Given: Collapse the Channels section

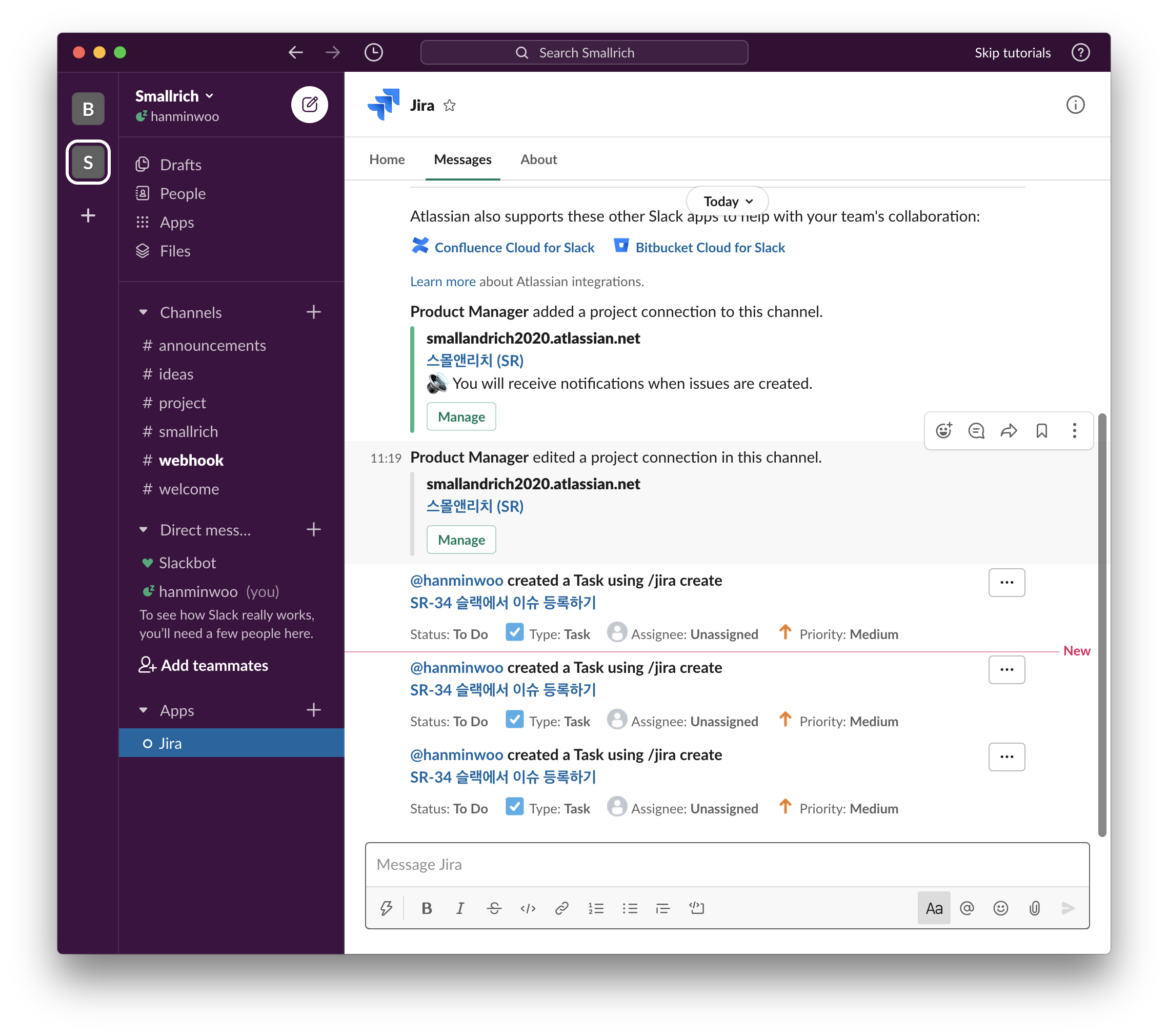Looking at the screenshot, I should [144, 312].
